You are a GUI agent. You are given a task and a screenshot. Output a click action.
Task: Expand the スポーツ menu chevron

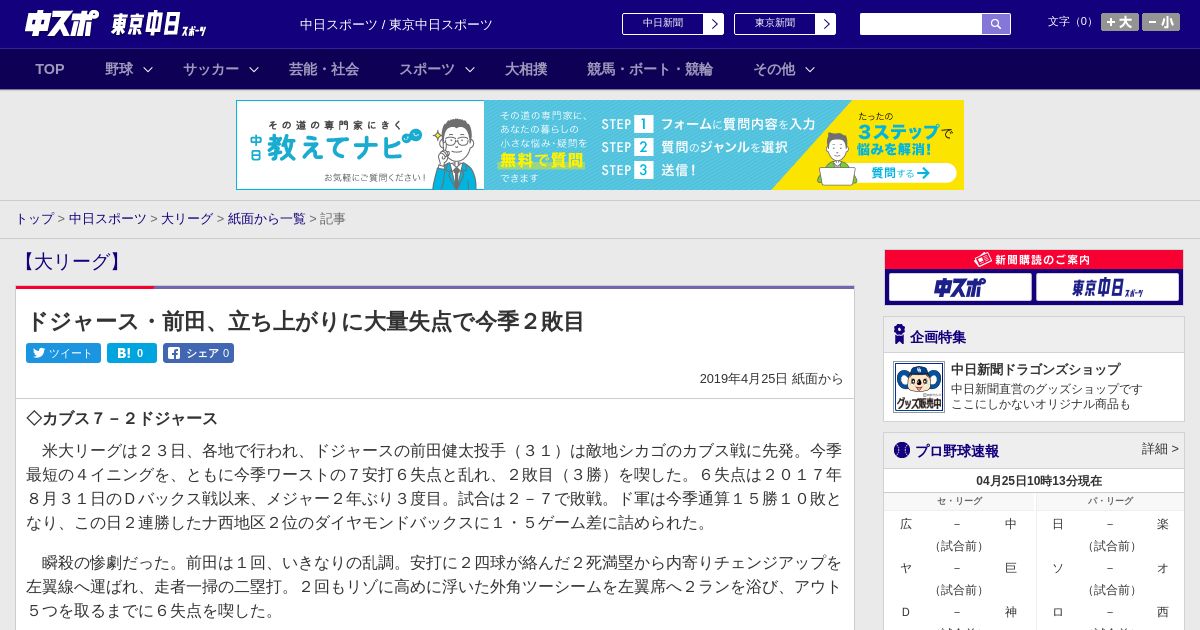pos(470,70)
